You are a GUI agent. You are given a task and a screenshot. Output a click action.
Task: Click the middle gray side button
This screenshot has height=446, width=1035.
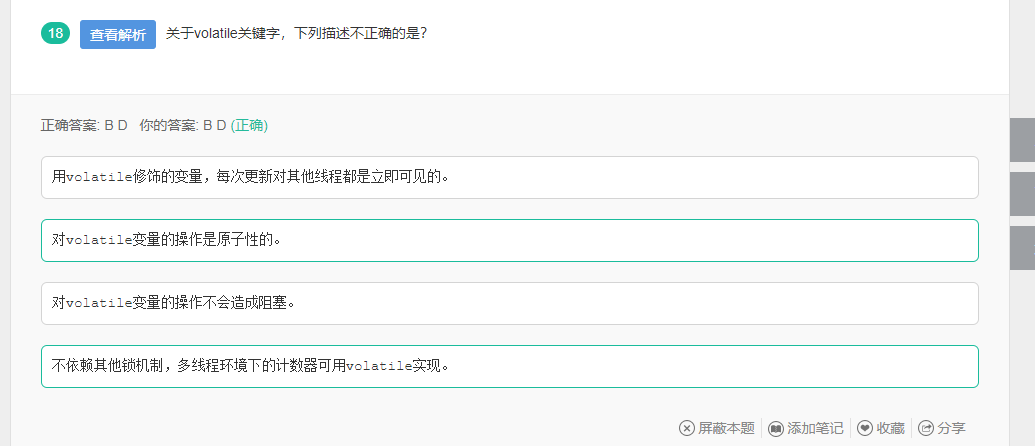pyautogui.click(x=1022, y=193)
